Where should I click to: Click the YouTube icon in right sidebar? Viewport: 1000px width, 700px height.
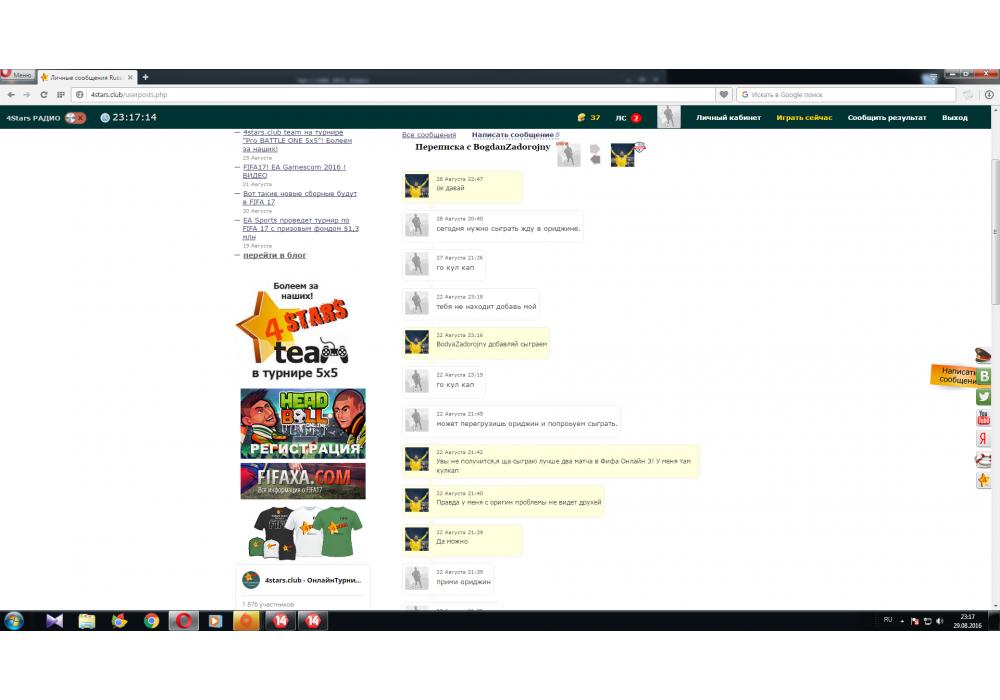coord(984,418)
